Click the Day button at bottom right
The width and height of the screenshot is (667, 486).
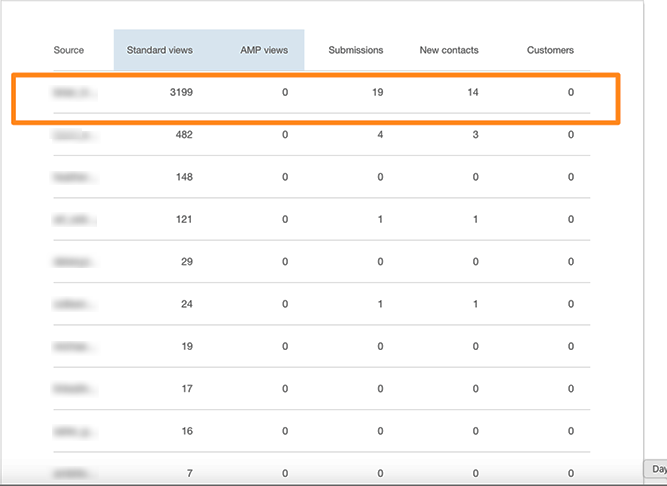pyautogui.click(x=656, y=469)
